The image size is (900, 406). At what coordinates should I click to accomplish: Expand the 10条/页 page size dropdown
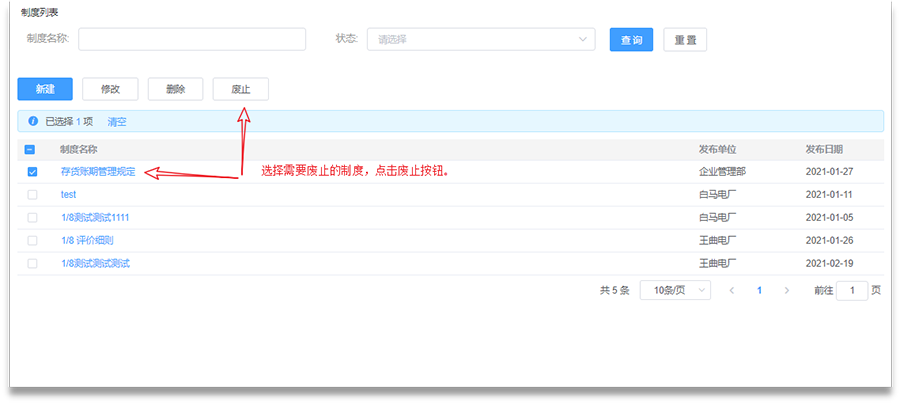point(675,290)
